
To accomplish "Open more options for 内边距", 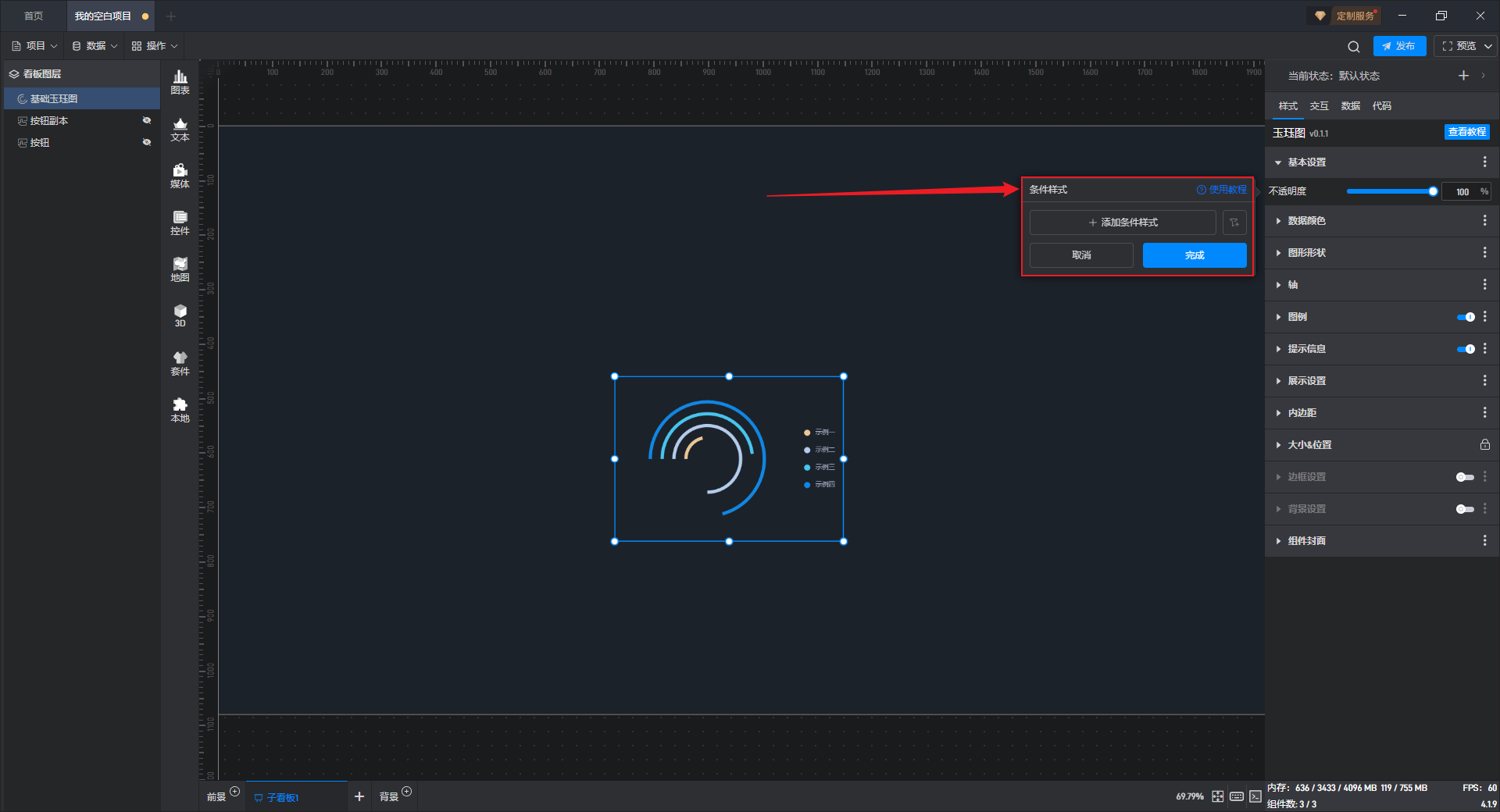I will tap(1484, 413).
